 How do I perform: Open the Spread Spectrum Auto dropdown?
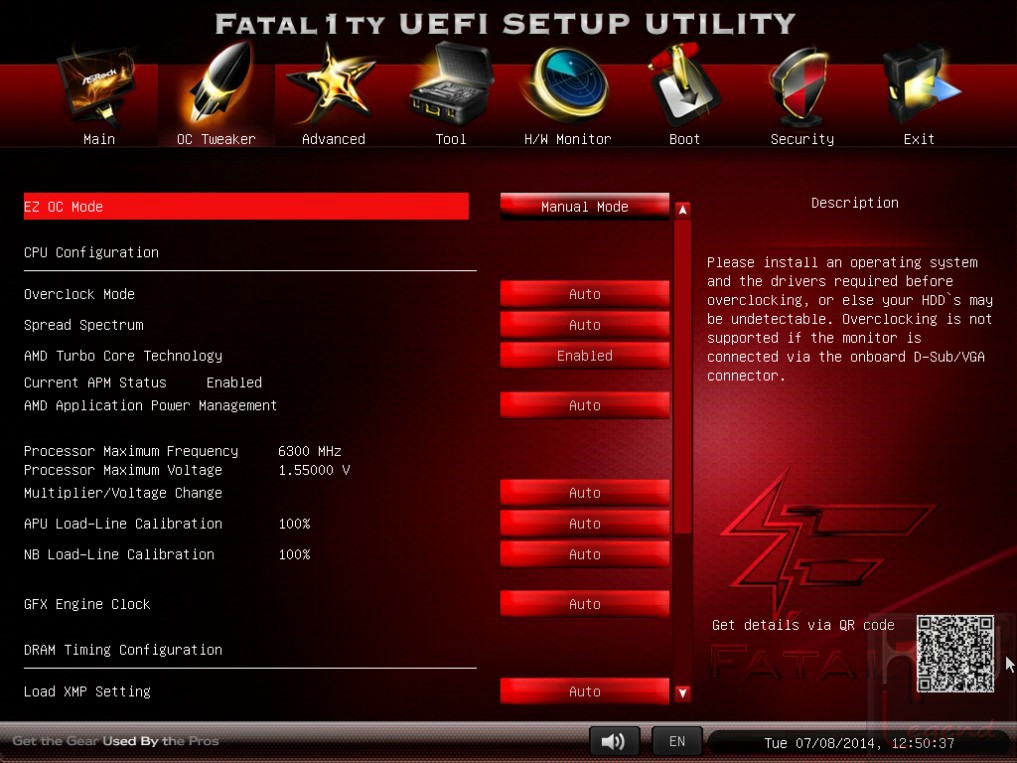(x=584, y=325)
